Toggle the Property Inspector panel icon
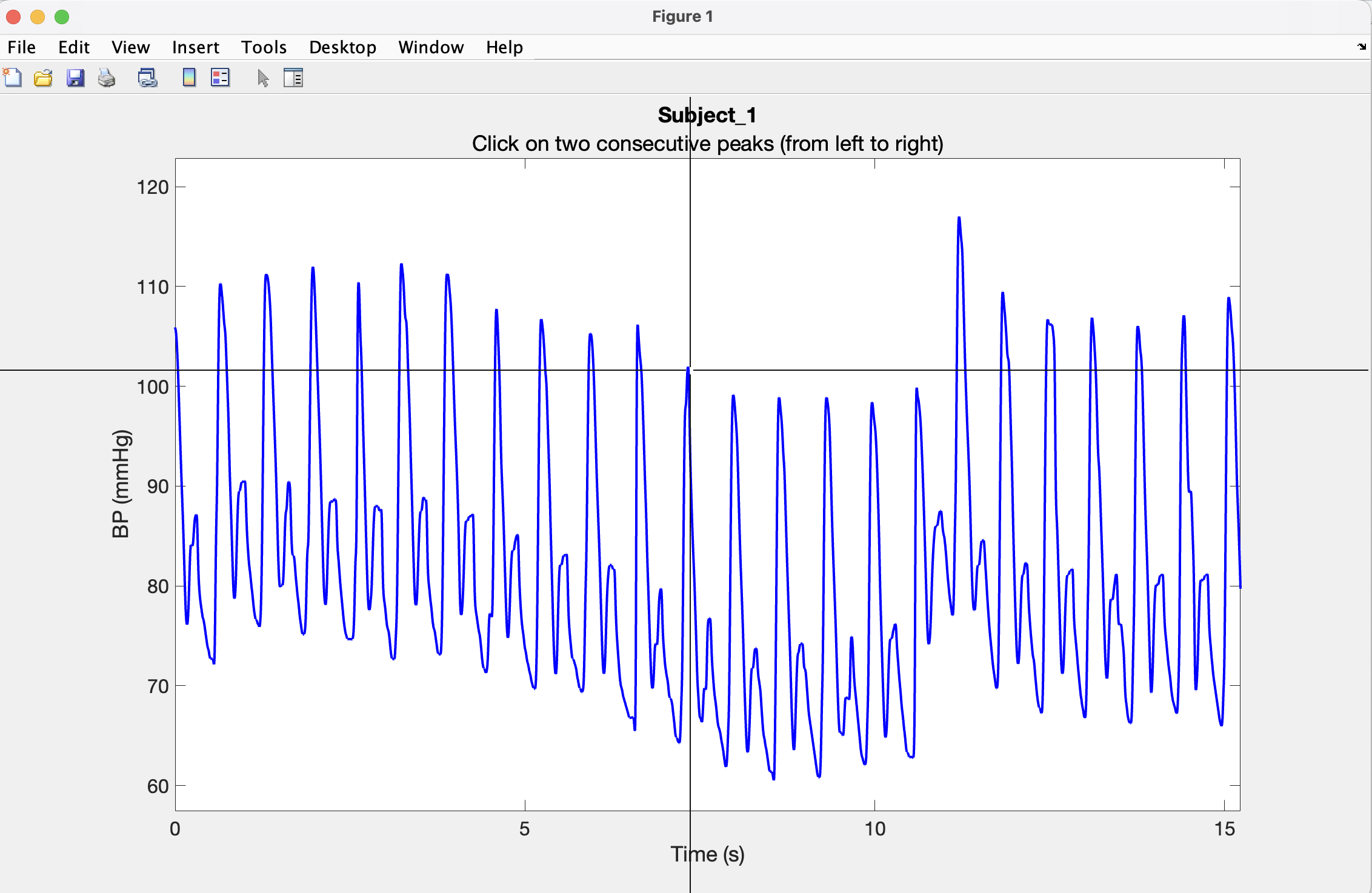1372x893 pixels. (293, 78)
